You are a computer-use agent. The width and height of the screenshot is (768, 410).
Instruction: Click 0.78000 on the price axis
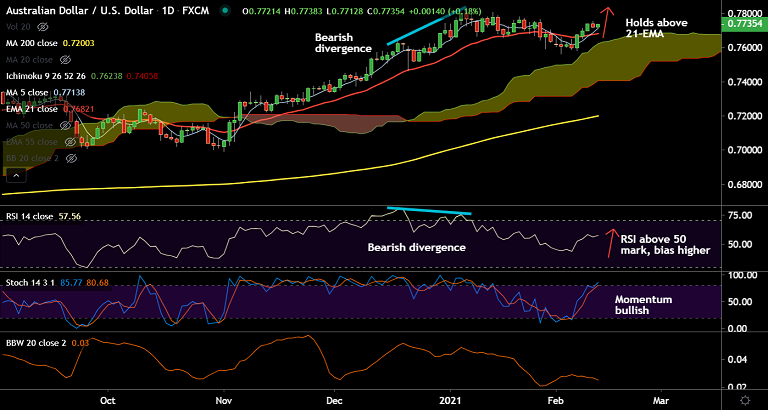point(744,13)
